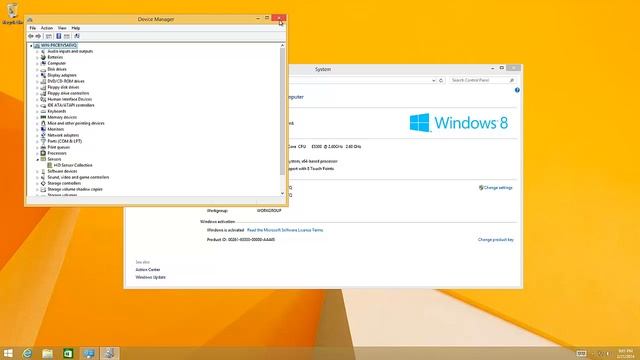Click the Device Manager vertical scrollbar thumb

click(282, 112)
